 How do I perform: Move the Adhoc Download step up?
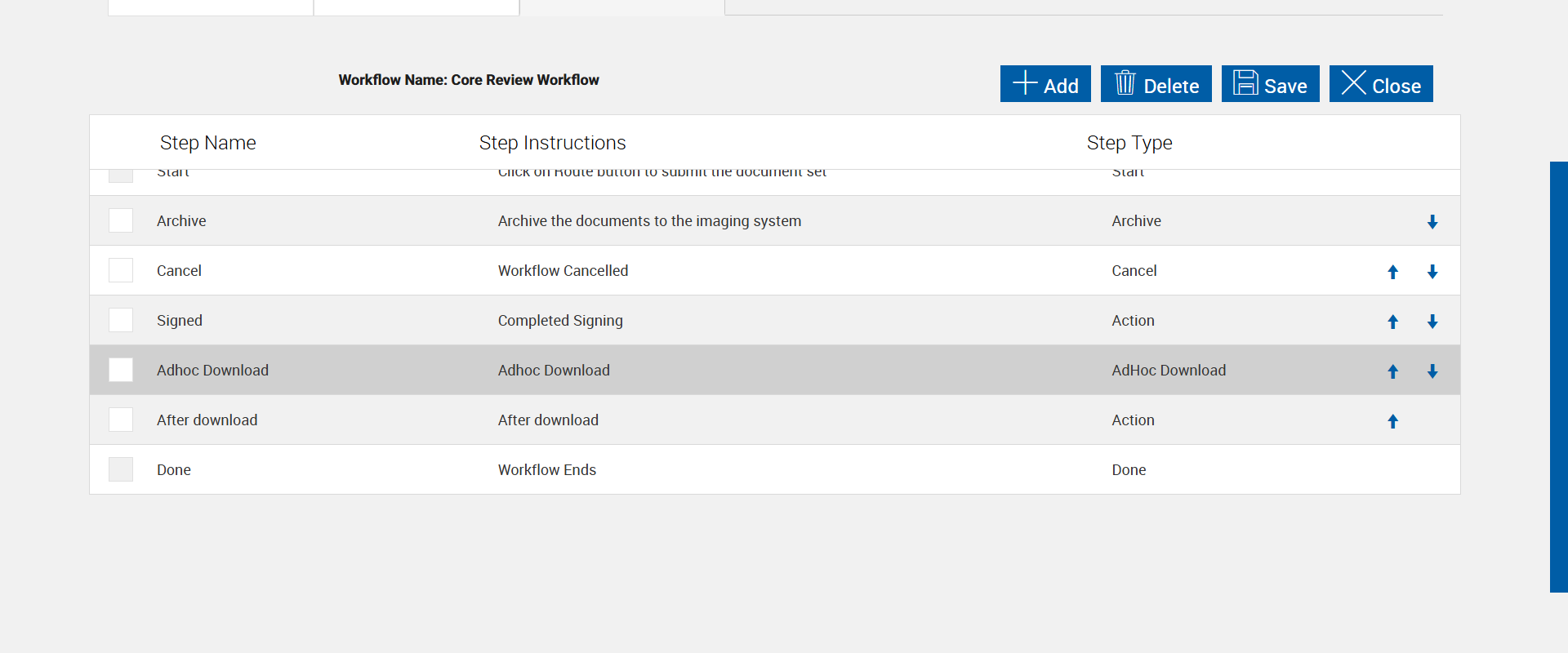click(1393, 371)
